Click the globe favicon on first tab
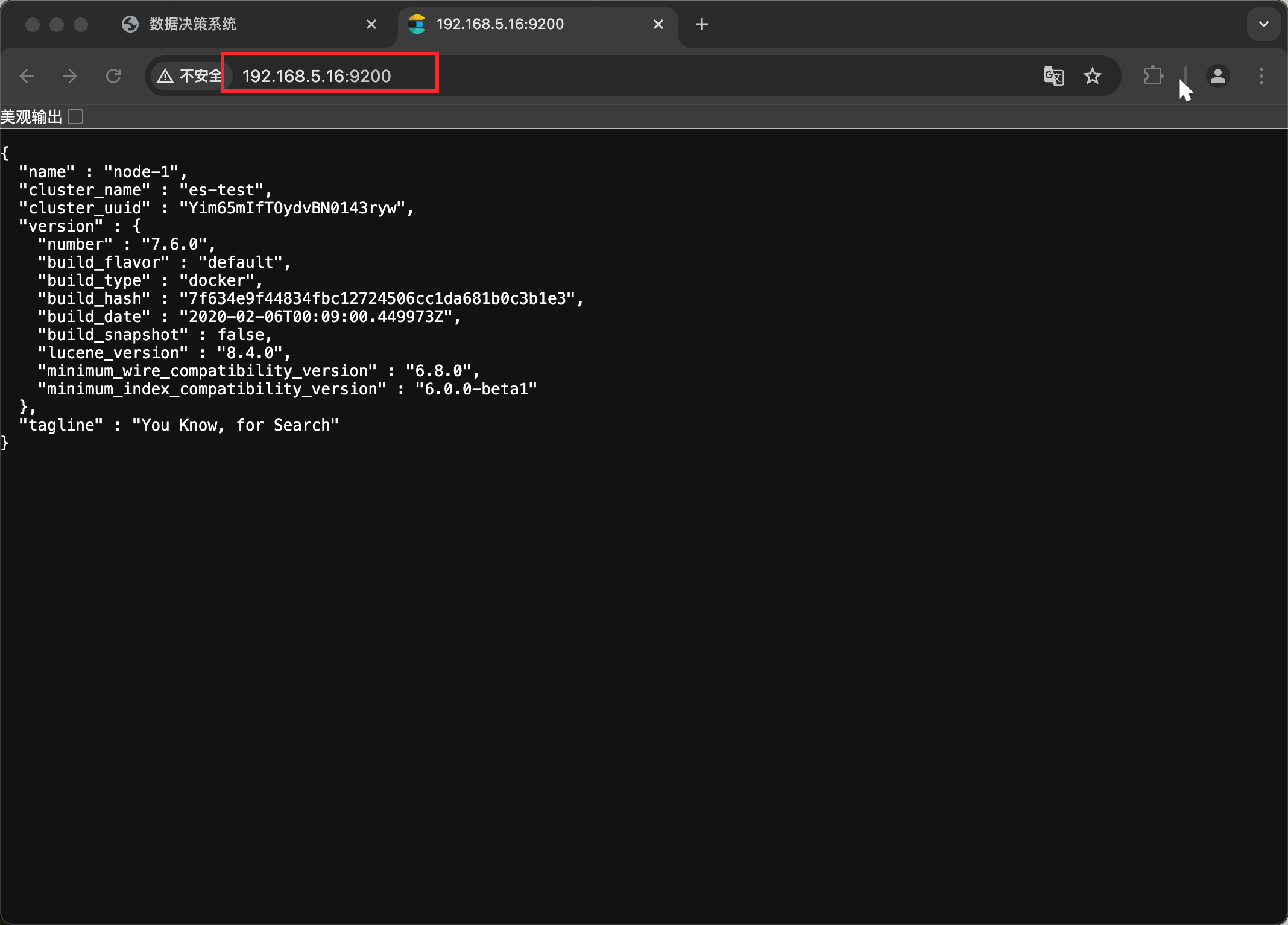 click(130, 24)
